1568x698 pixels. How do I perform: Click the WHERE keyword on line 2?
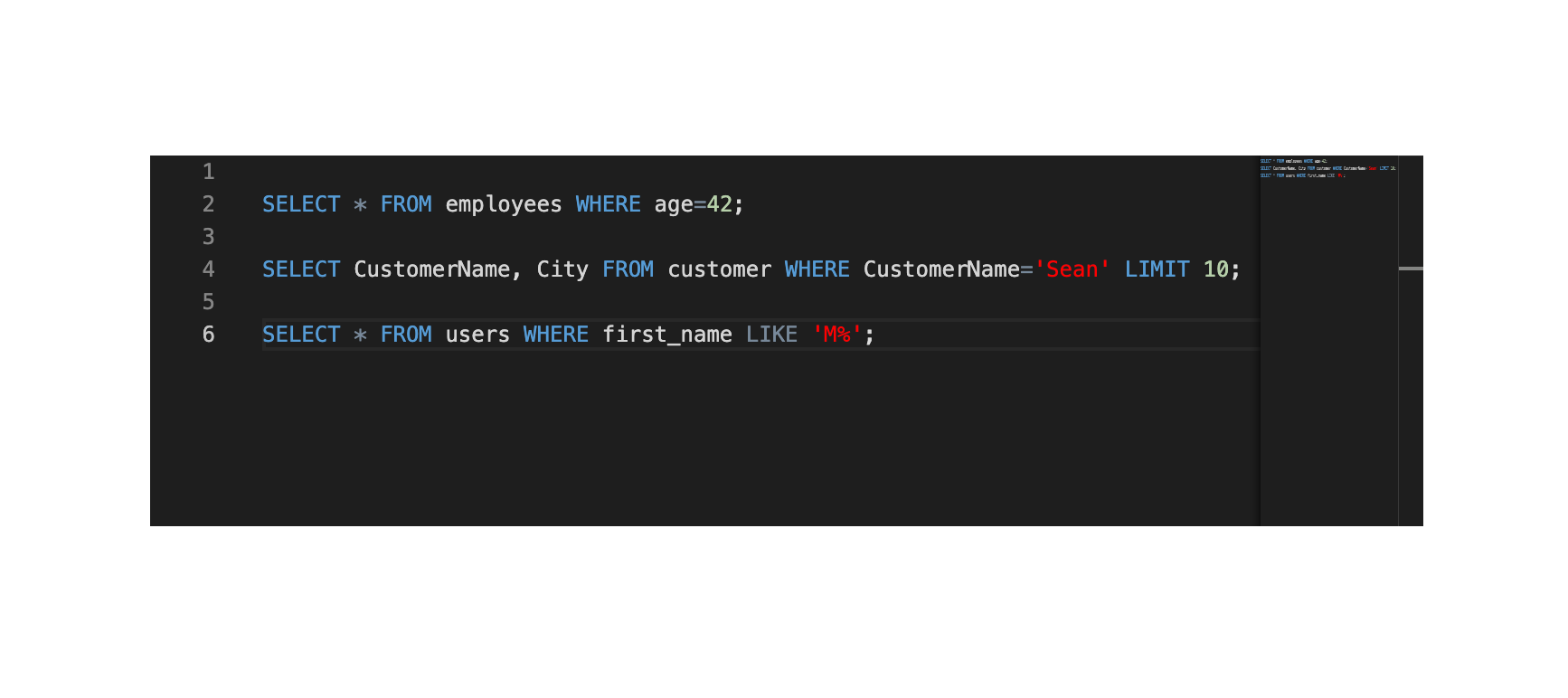click(x=609, y=204)
